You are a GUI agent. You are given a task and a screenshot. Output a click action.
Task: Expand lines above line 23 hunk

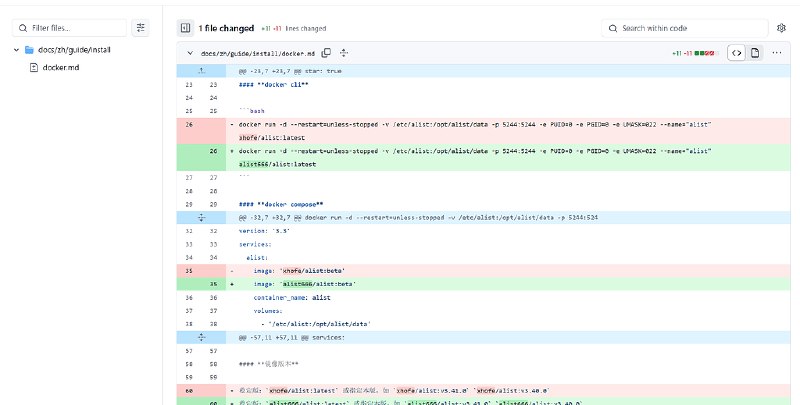pos(202,71)
